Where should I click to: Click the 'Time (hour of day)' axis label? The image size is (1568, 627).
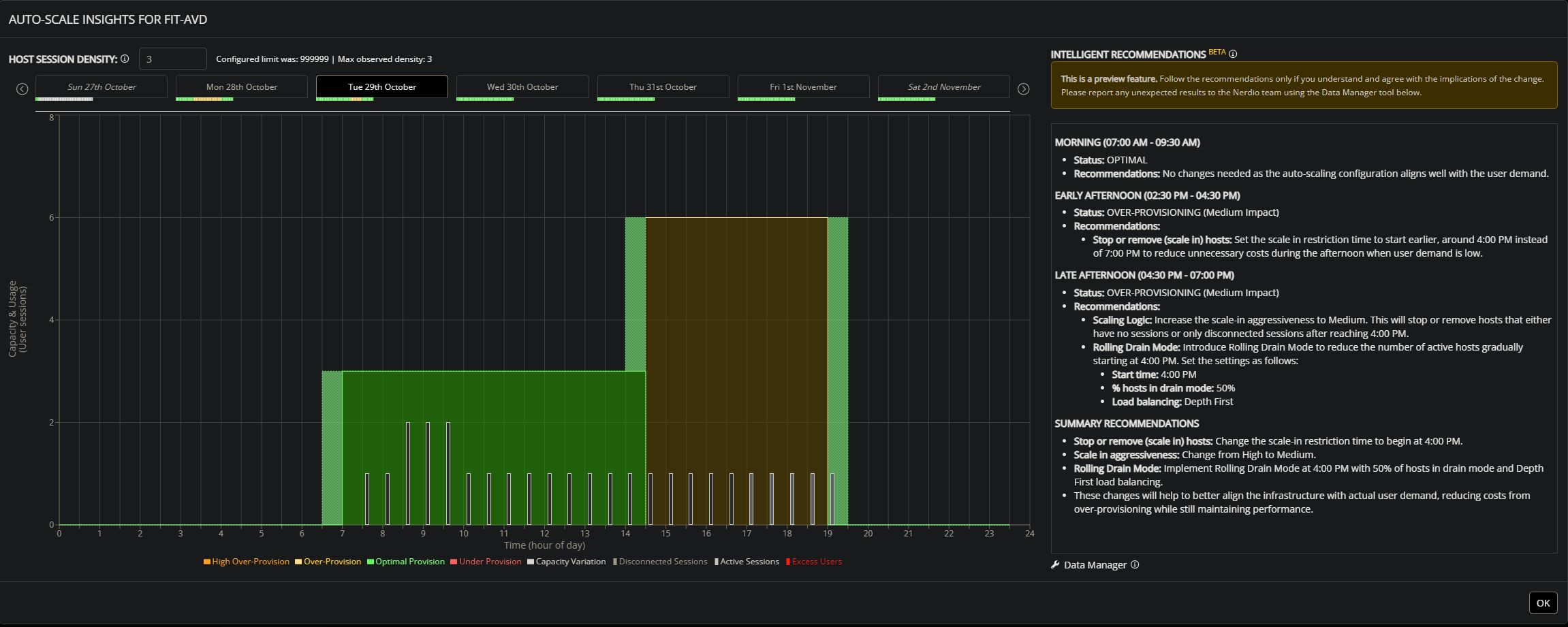click(x=544, y=545)
